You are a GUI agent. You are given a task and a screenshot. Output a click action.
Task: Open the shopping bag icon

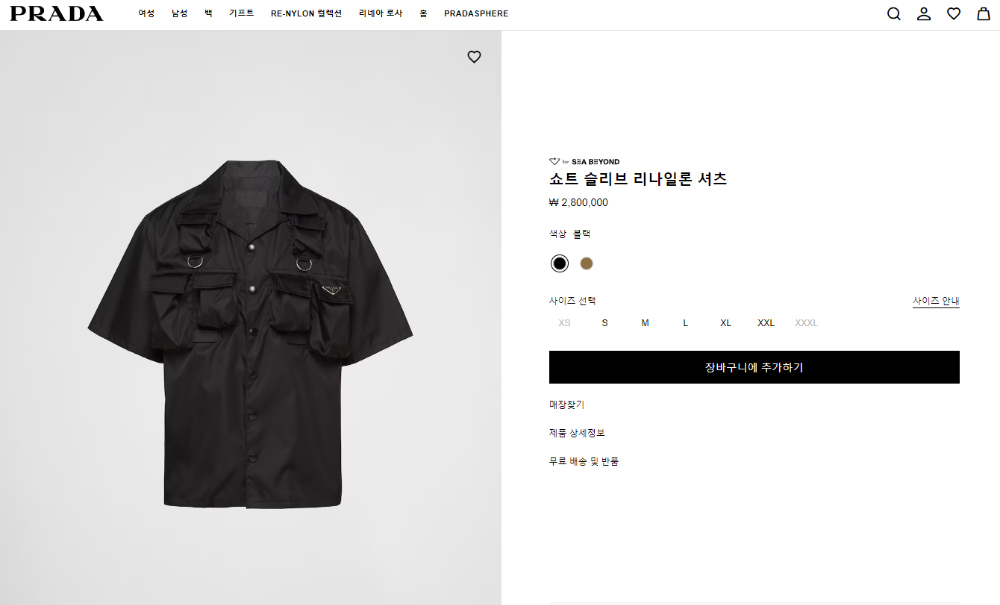(x=983, y=14)
